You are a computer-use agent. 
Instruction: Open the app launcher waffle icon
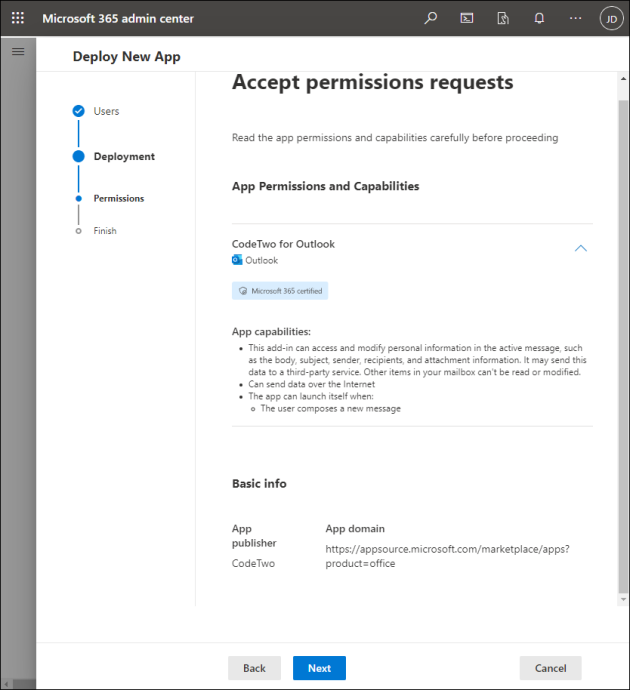point(18,18)
